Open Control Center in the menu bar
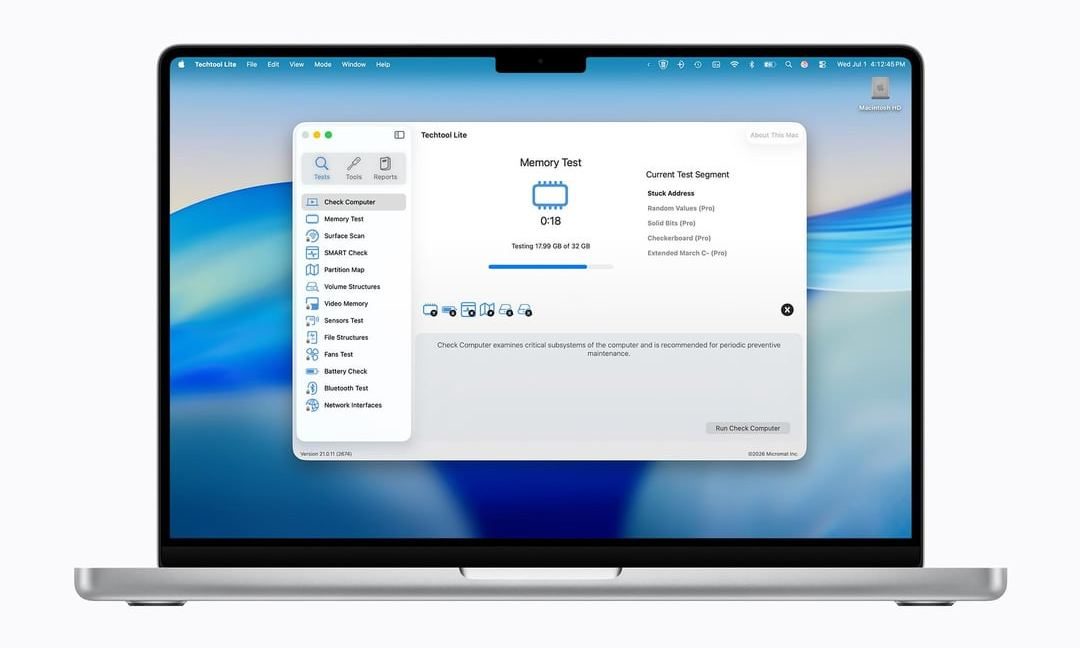This screenshot has width=1080, height=648. 822,64
